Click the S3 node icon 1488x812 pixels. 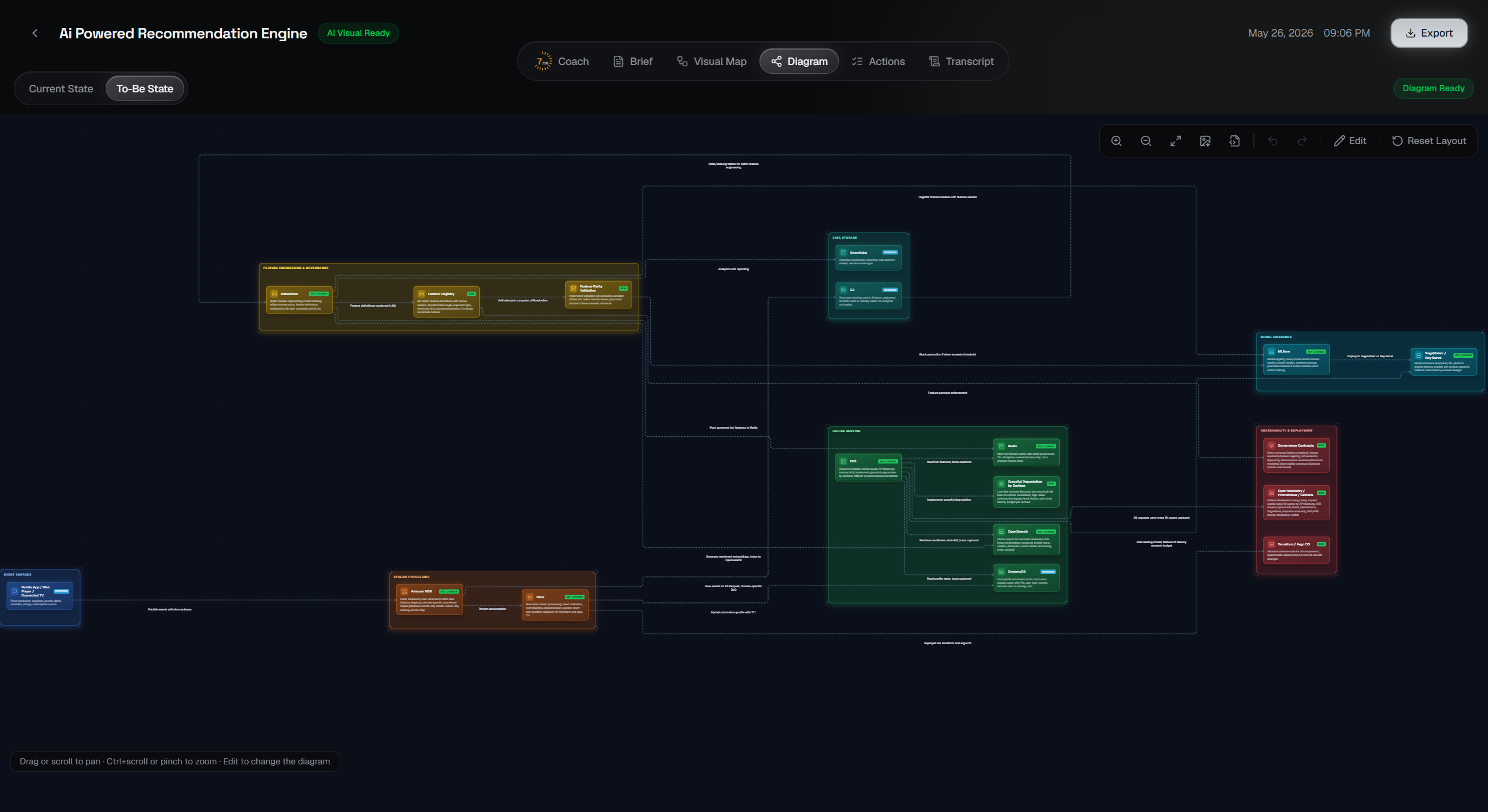843,290
